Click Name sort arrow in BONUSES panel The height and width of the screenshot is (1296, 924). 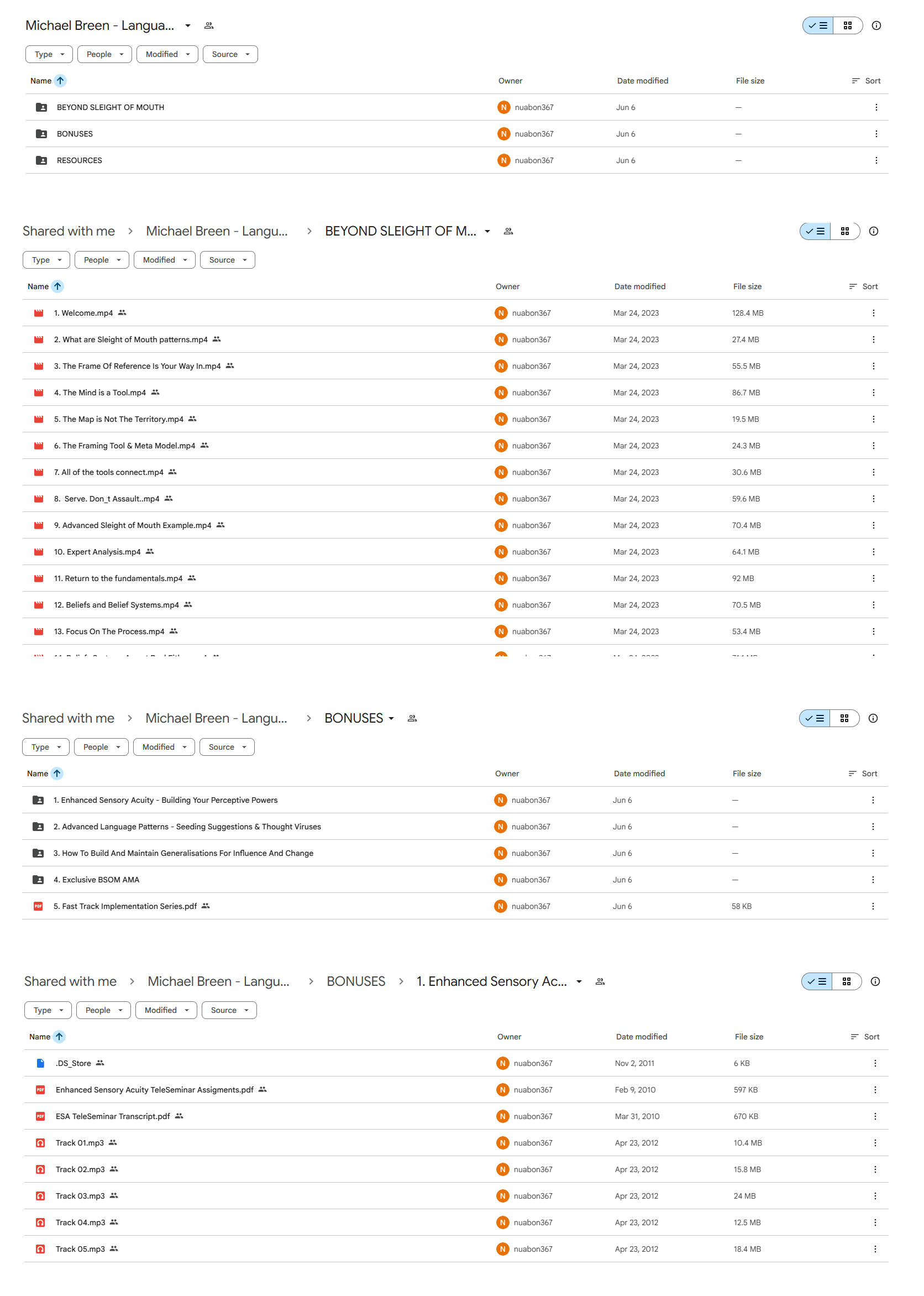57,774
